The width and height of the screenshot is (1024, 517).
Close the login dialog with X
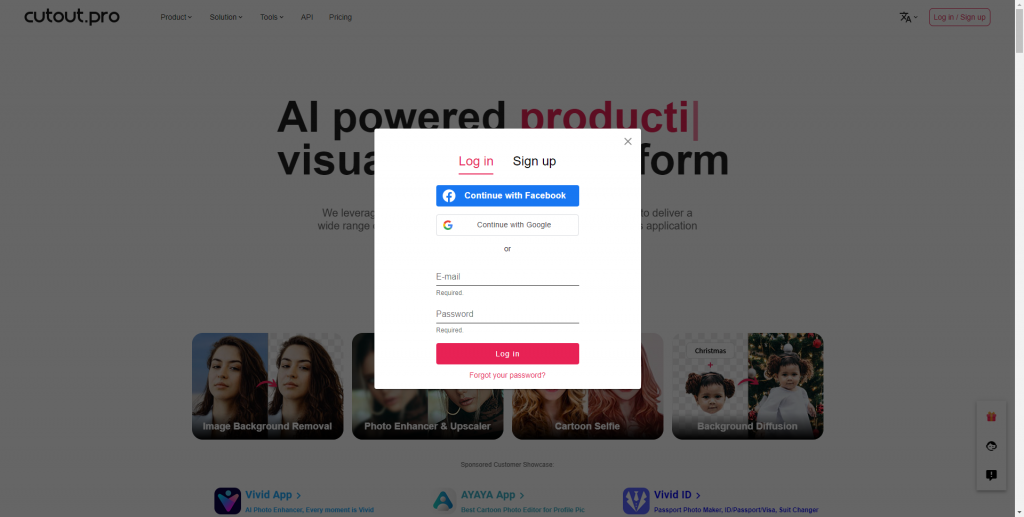628,141
